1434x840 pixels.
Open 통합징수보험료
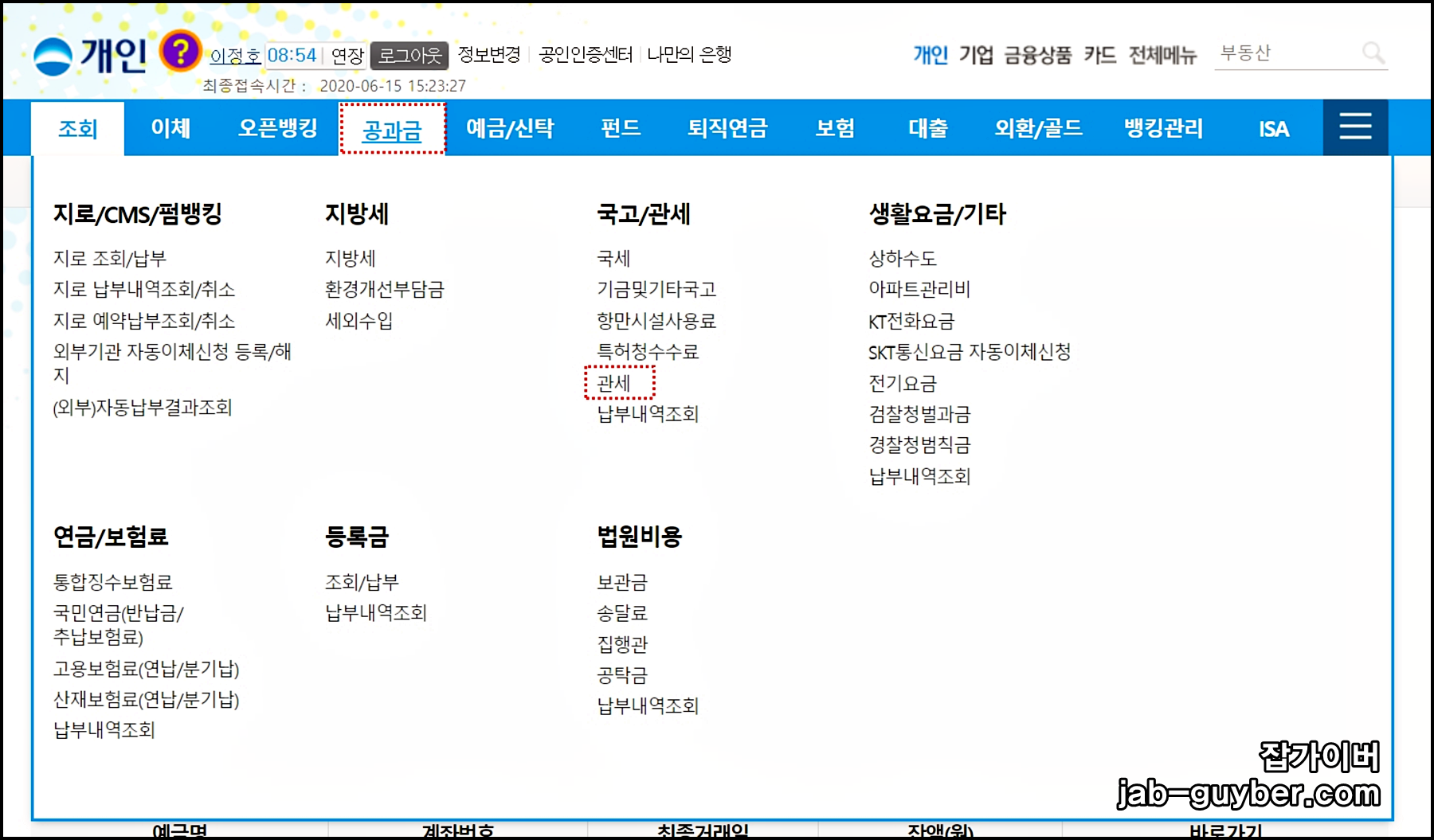[113, 582]
